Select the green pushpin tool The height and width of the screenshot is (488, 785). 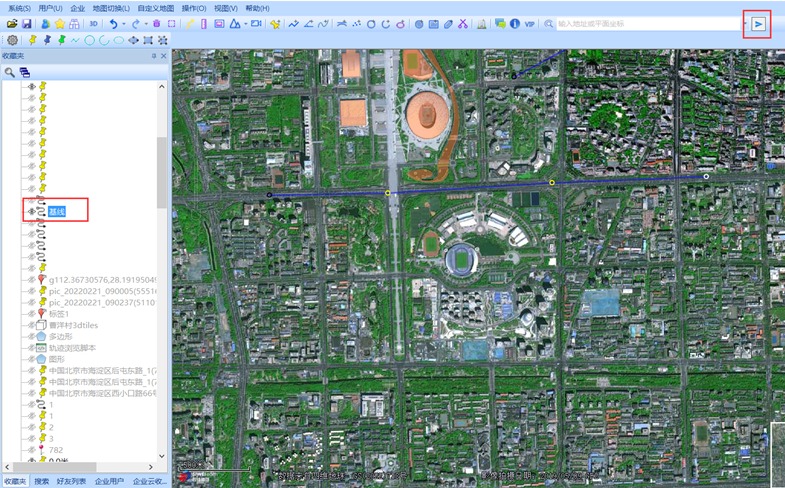pos(61,40)
